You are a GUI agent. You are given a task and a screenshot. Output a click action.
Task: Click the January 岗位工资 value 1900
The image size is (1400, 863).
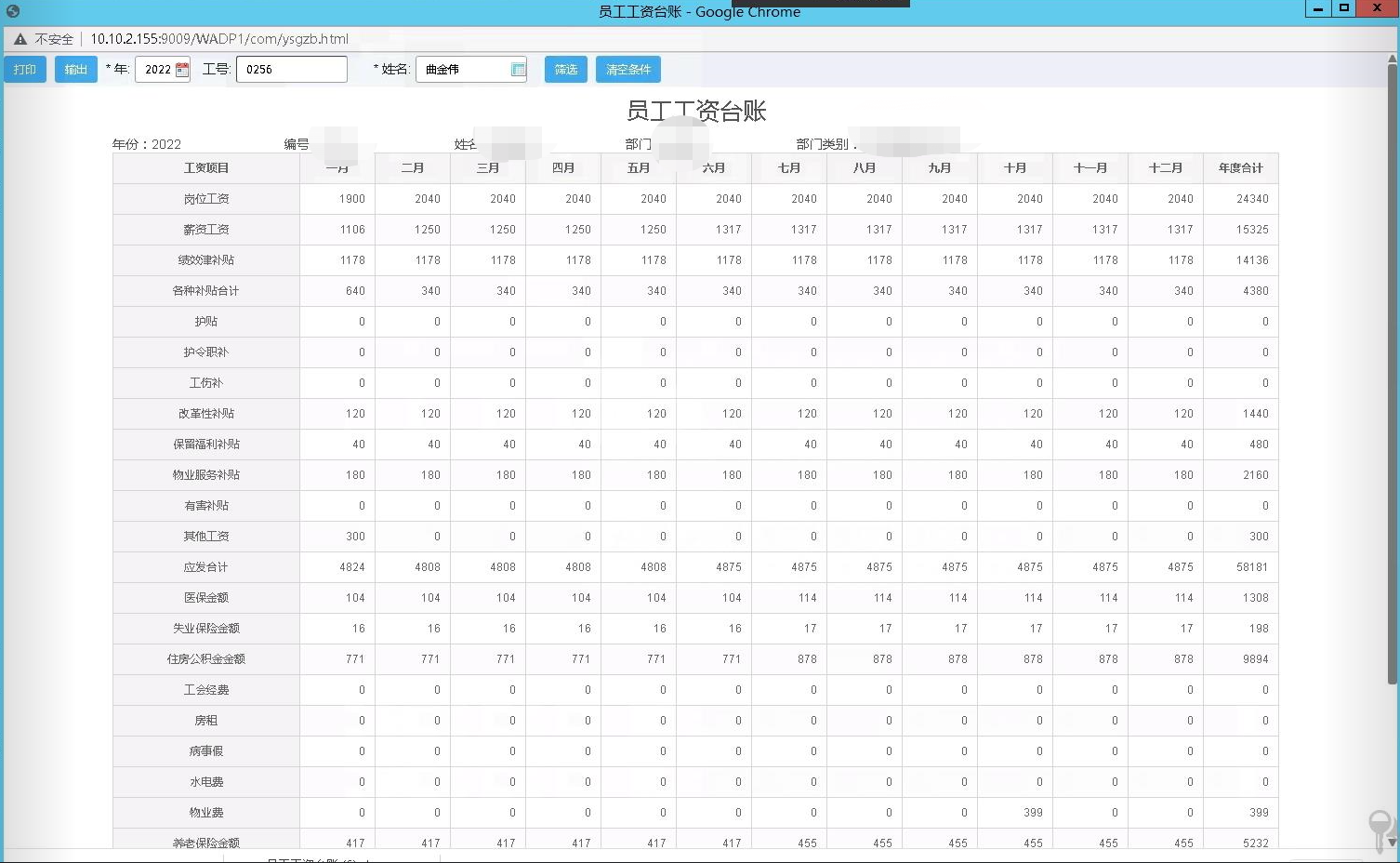(352, 199)
